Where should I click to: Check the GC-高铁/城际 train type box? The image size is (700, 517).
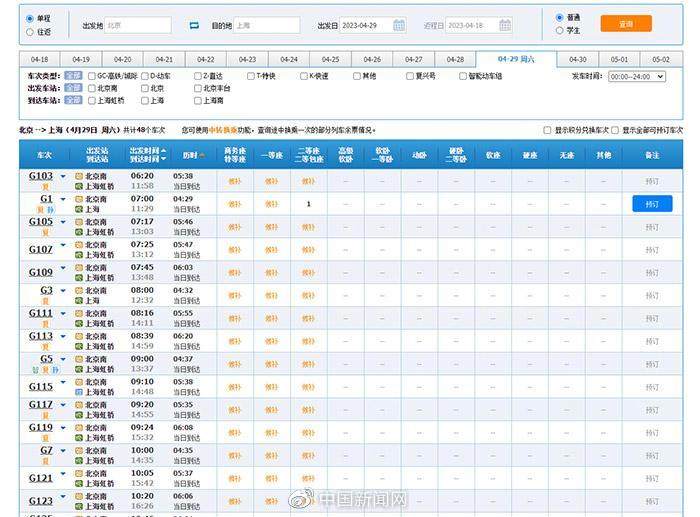click(x=92, y=76)
